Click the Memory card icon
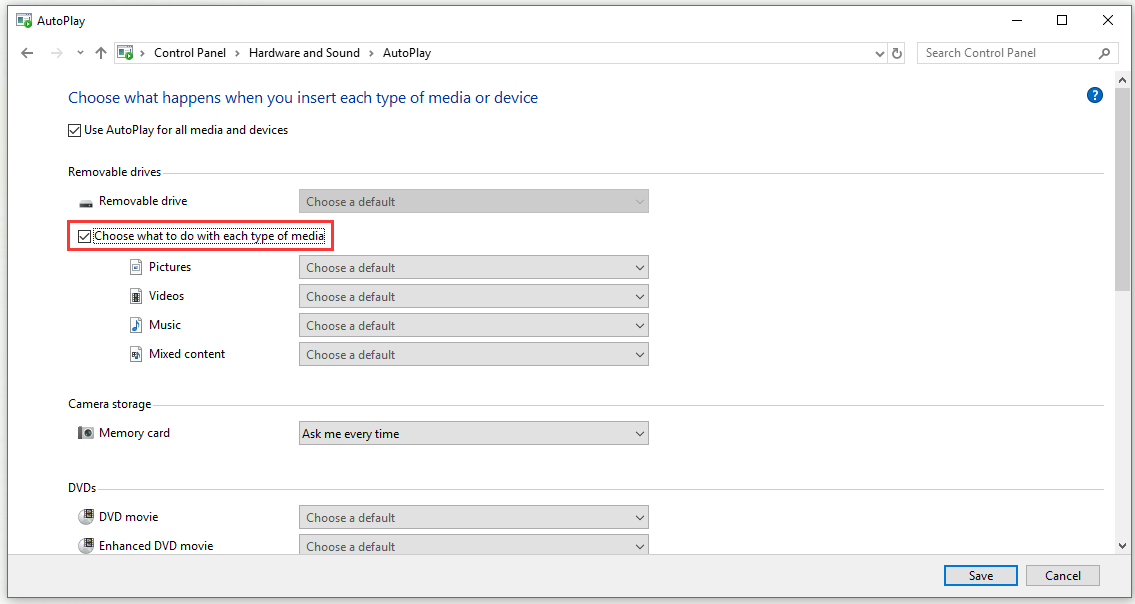This screenshot has height=604, width=1135. pos(86,432)
